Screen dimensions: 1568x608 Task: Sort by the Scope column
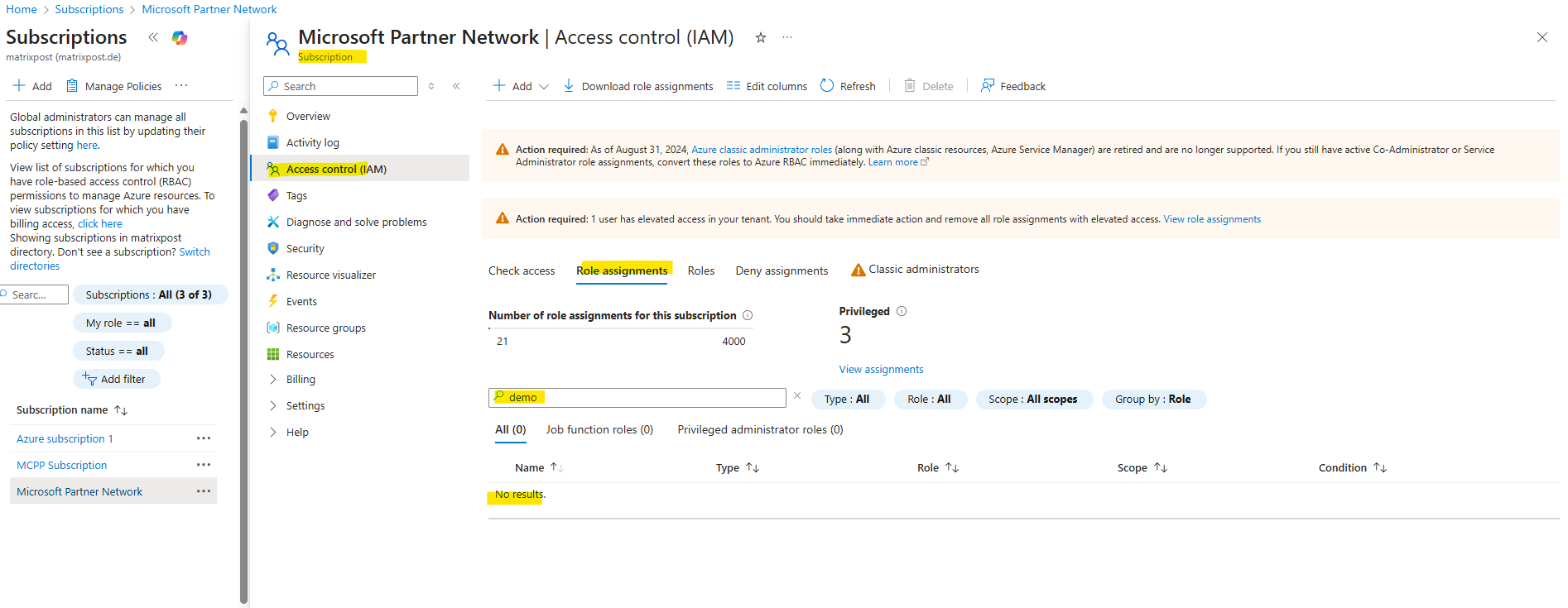pyautogui.click(x=1142, y=467)
